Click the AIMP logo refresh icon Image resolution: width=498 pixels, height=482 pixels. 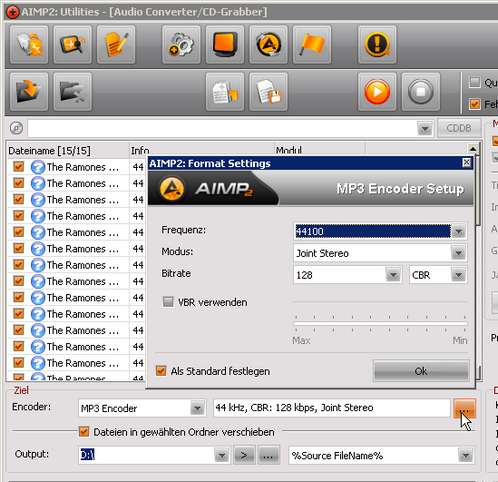[x=268, y=44]
